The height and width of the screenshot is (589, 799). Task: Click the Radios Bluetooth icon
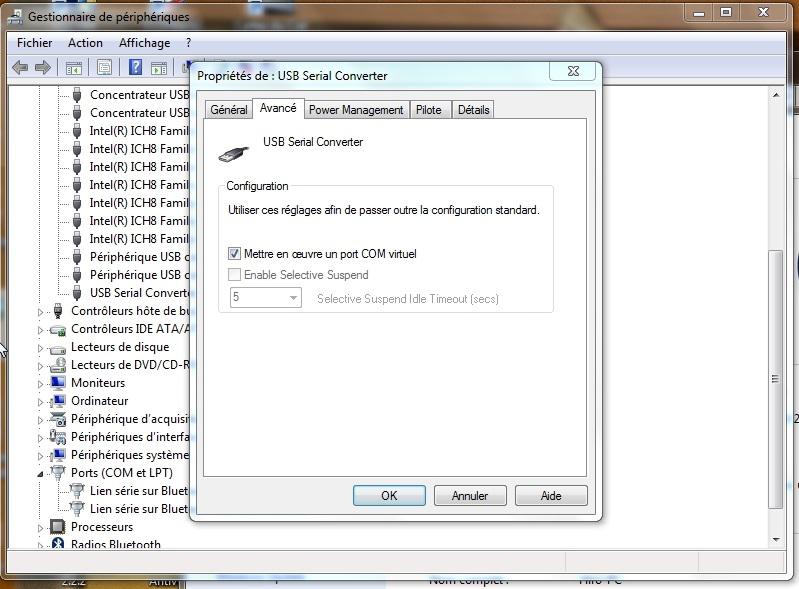[58, 543]
